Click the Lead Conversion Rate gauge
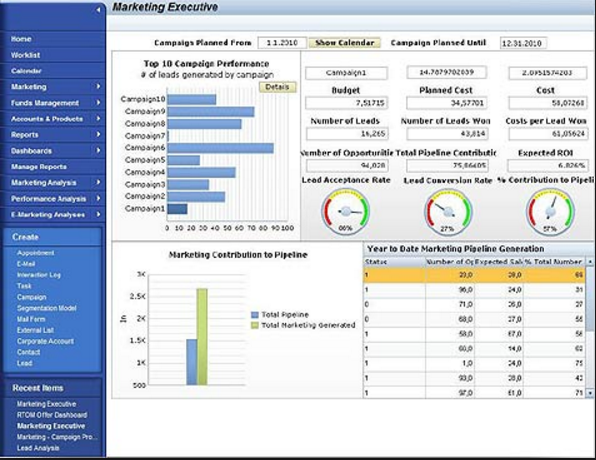 [448, 212]
